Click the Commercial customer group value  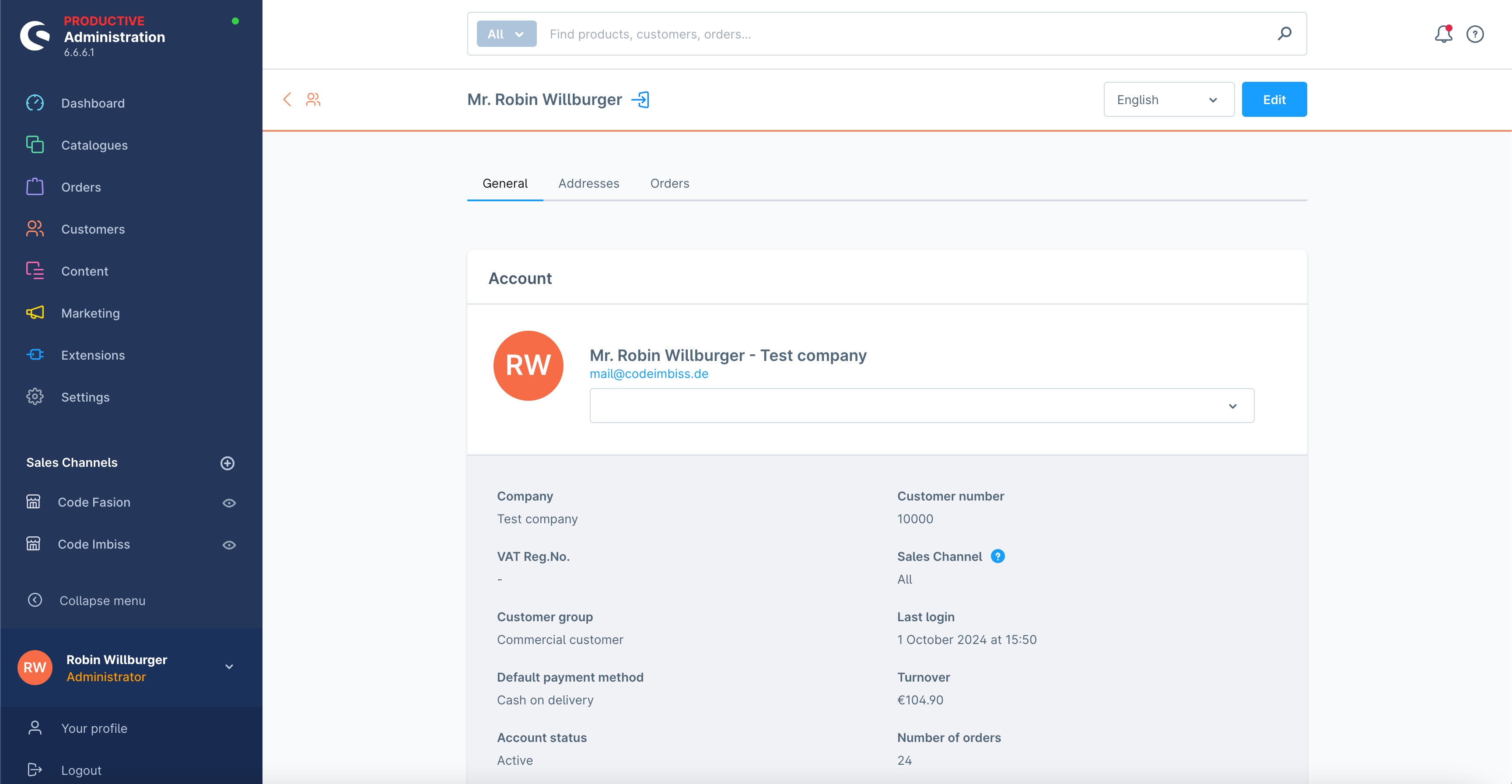pyautogui.click(x=560, y=640)
